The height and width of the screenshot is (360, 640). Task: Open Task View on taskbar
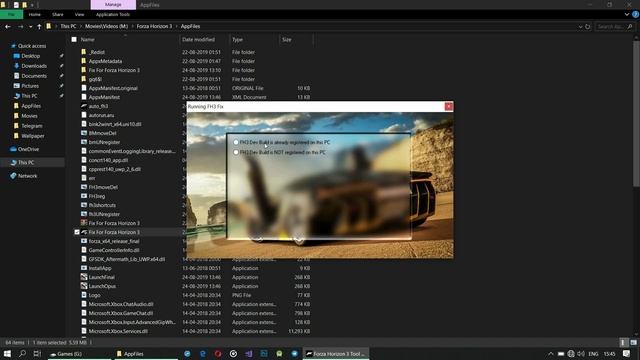(37, 353)
